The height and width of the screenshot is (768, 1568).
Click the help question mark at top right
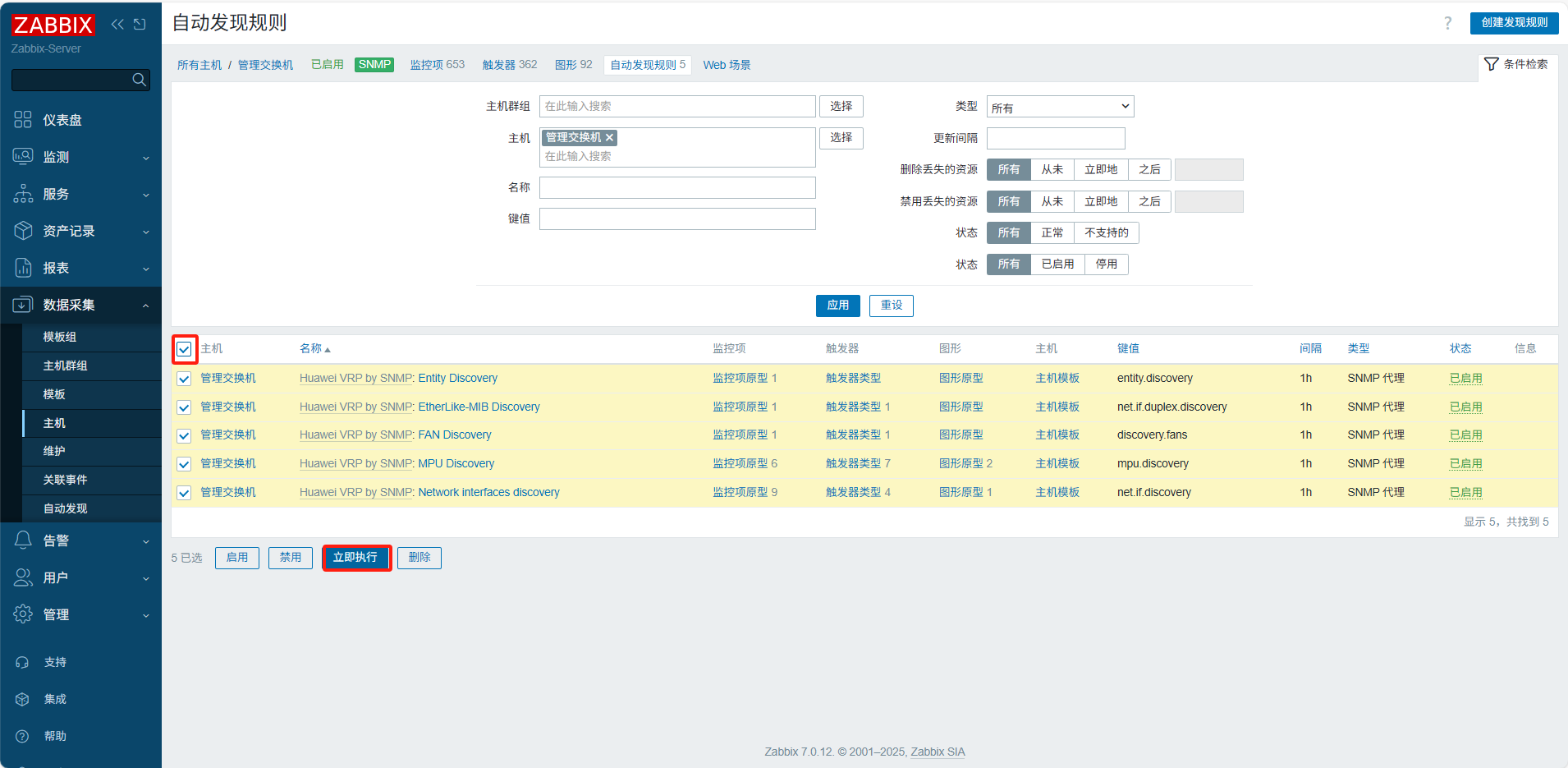pos(1448,23)
